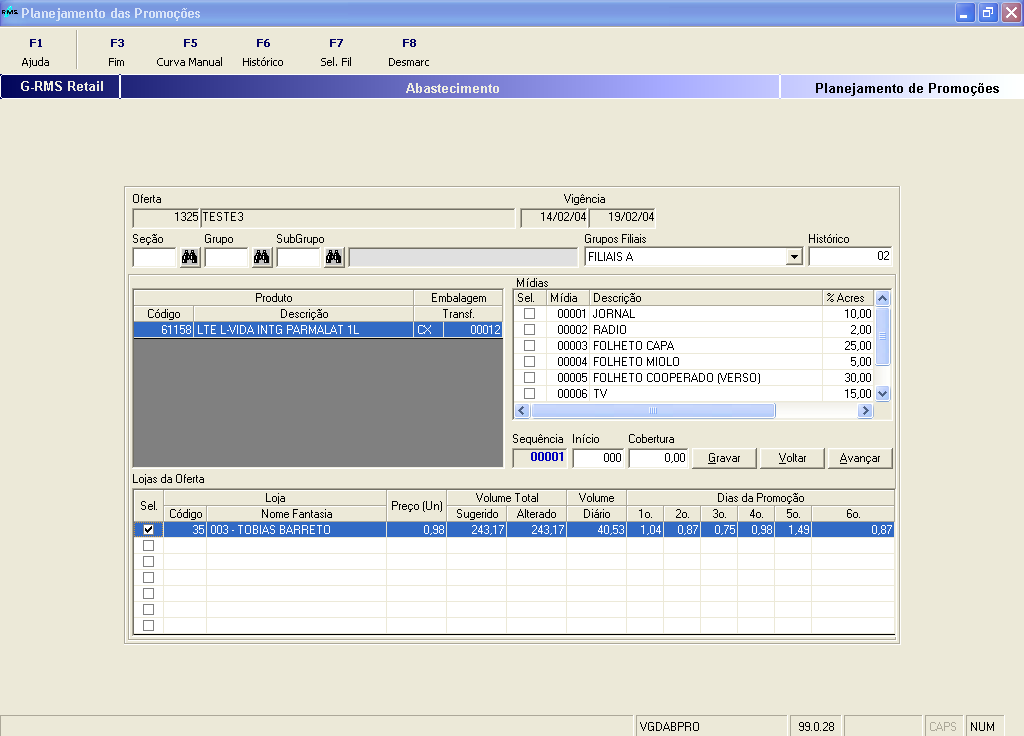Open F6 Histórico from toolbar
The image size is (1024, 736).
pos(263,52)
